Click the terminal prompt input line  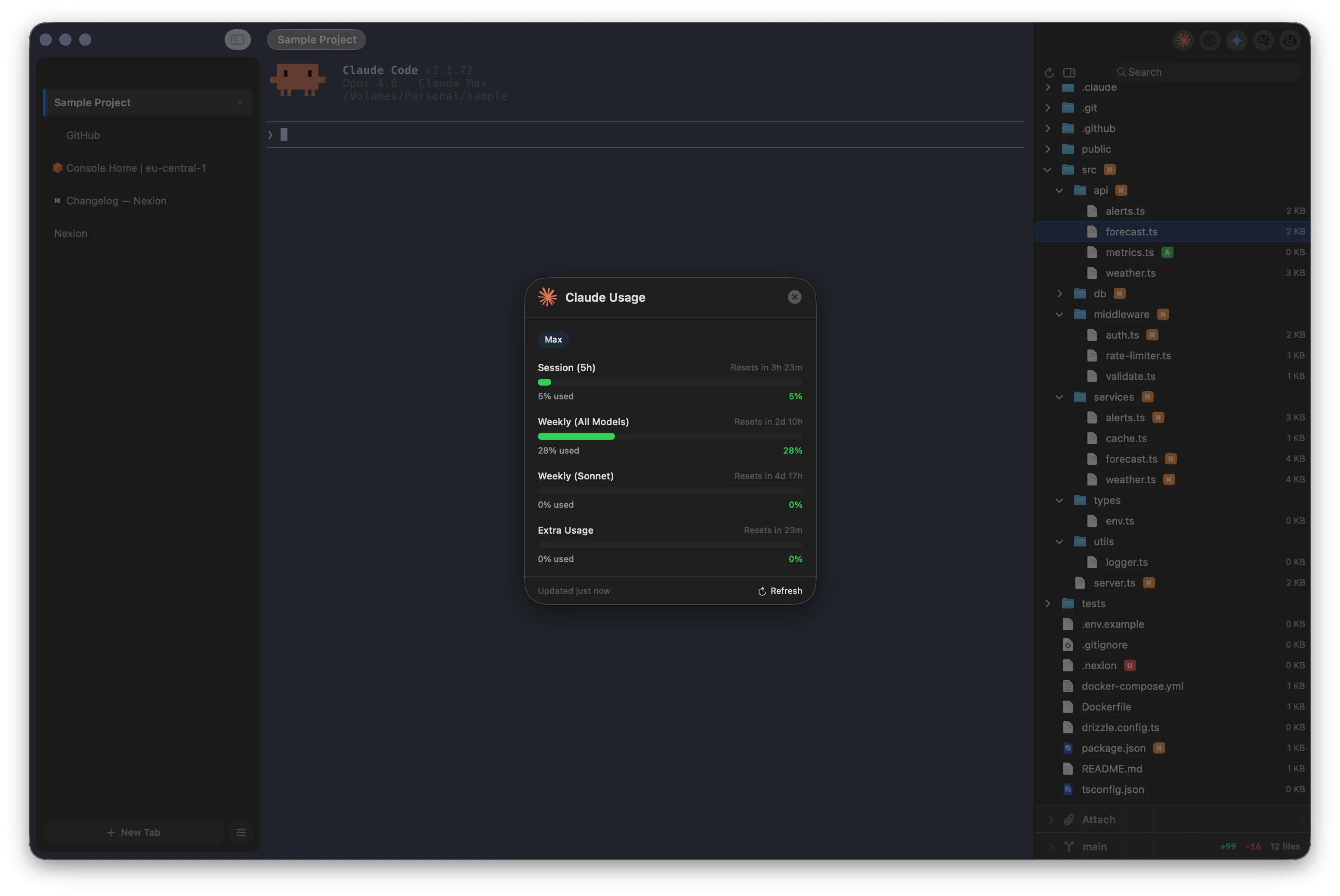point(645,135)
